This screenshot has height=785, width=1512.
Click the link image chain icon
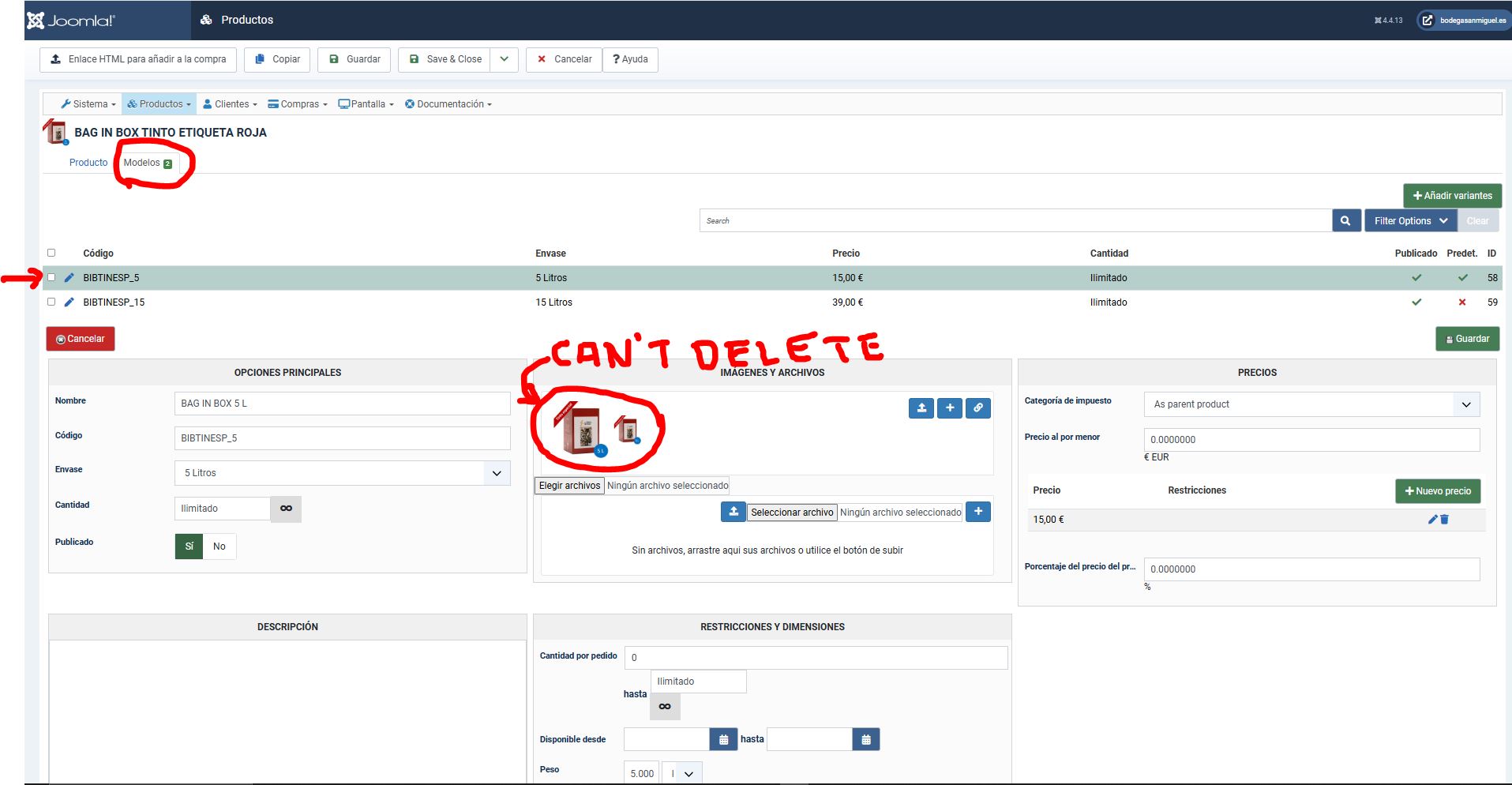pos(978,408)
